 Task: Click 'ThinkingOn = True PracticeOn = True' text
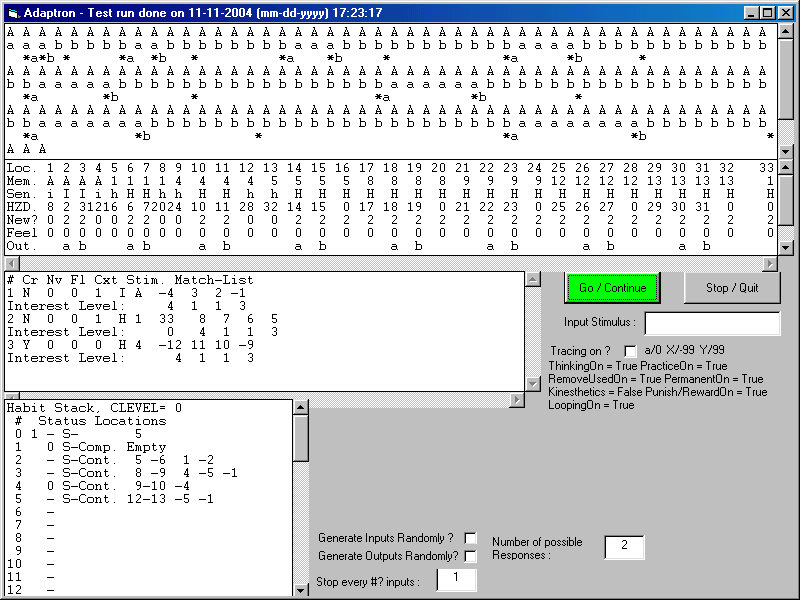[x=638, y=366]
